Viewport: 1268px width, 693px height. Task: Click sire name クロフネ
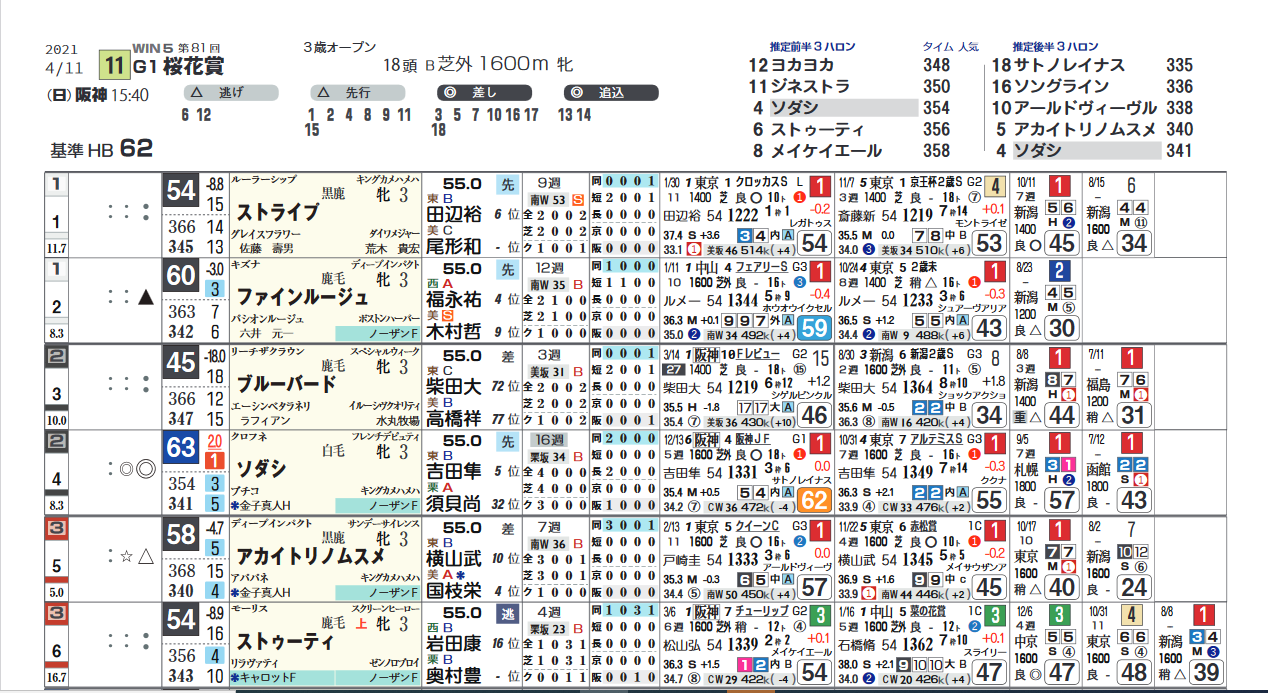point(250,438)
